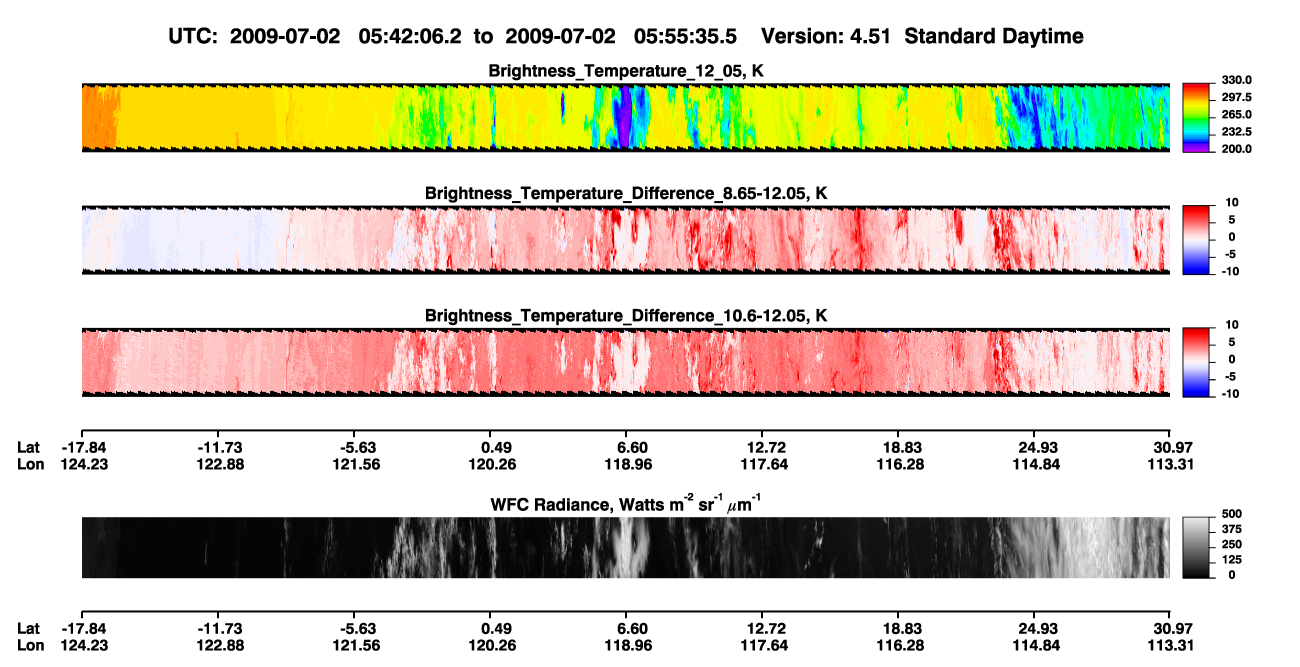1300x667 pixels.
Task: Click latitude '0.49' on the axis above WFC panel
Action: [x=496, y=447]
